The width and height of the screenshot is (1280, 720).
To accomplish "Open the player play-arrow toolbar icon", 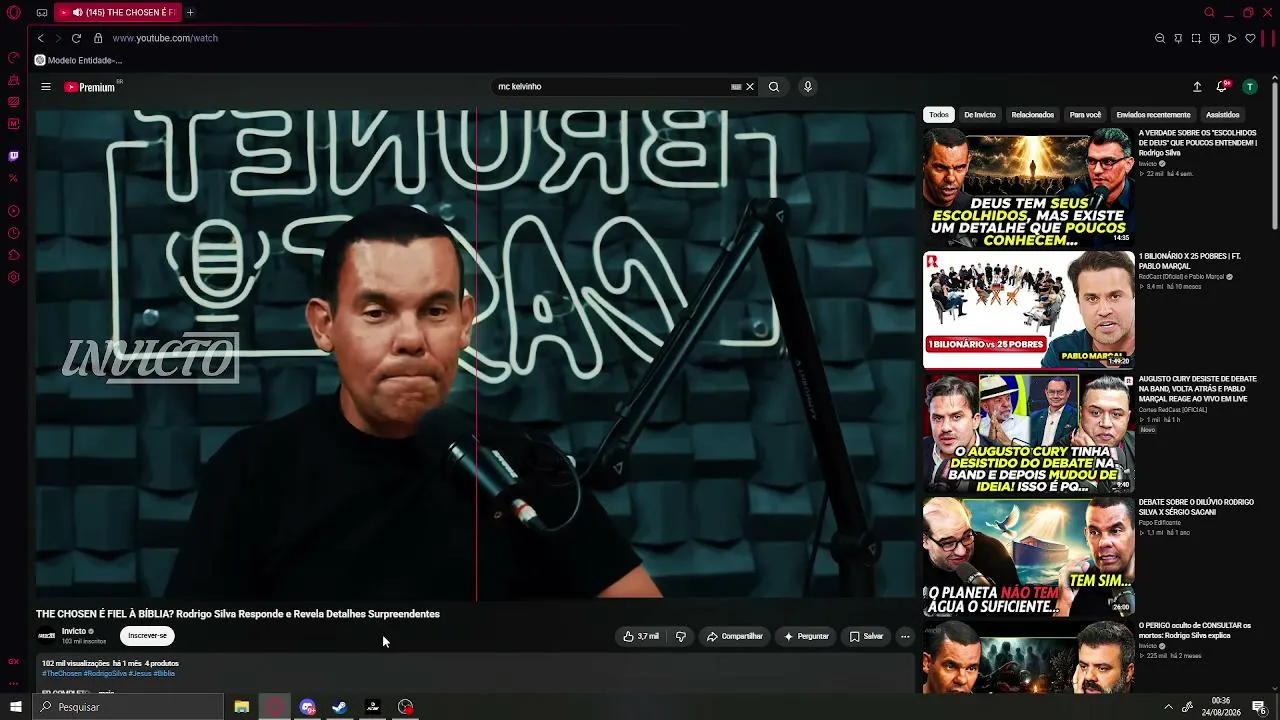I will [1232, 38].
